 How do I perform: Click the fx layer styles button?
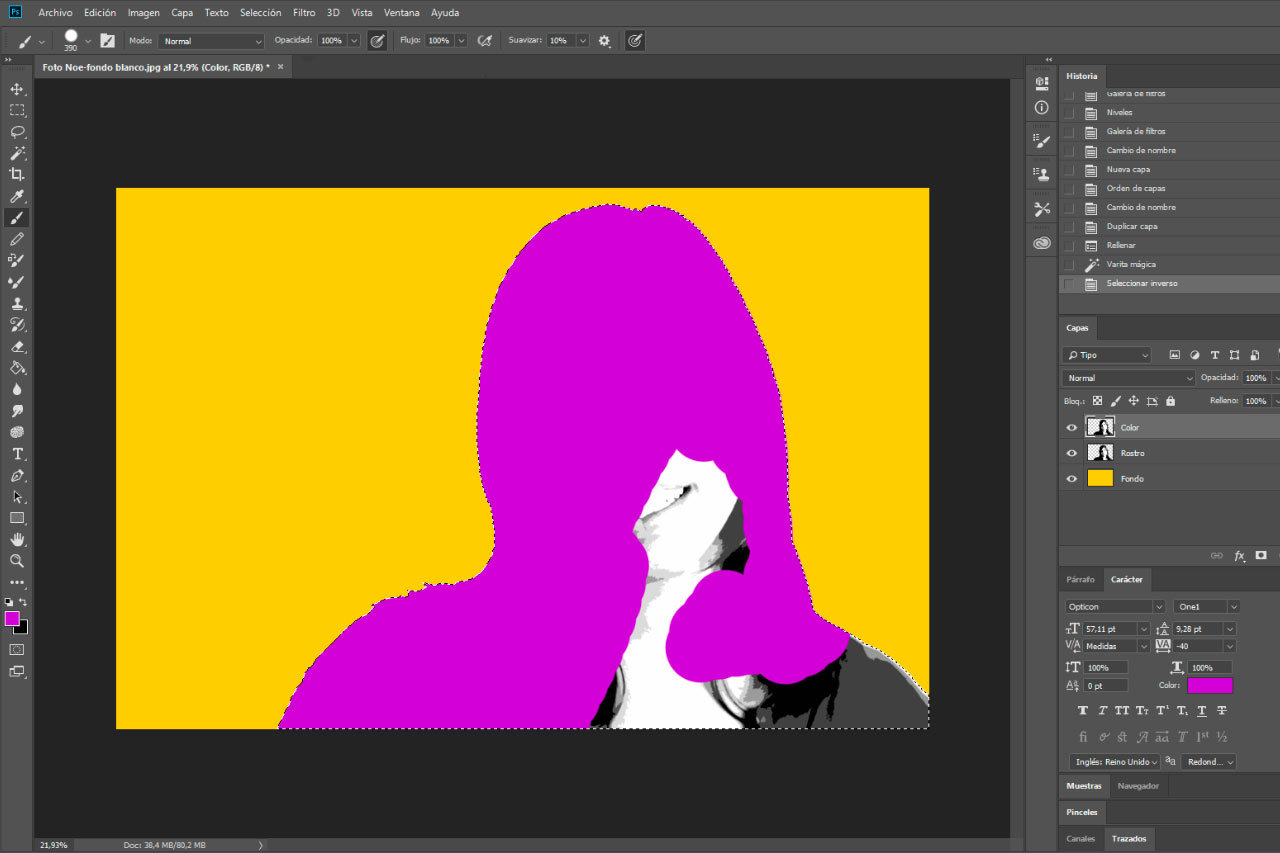click(1239, 556)
